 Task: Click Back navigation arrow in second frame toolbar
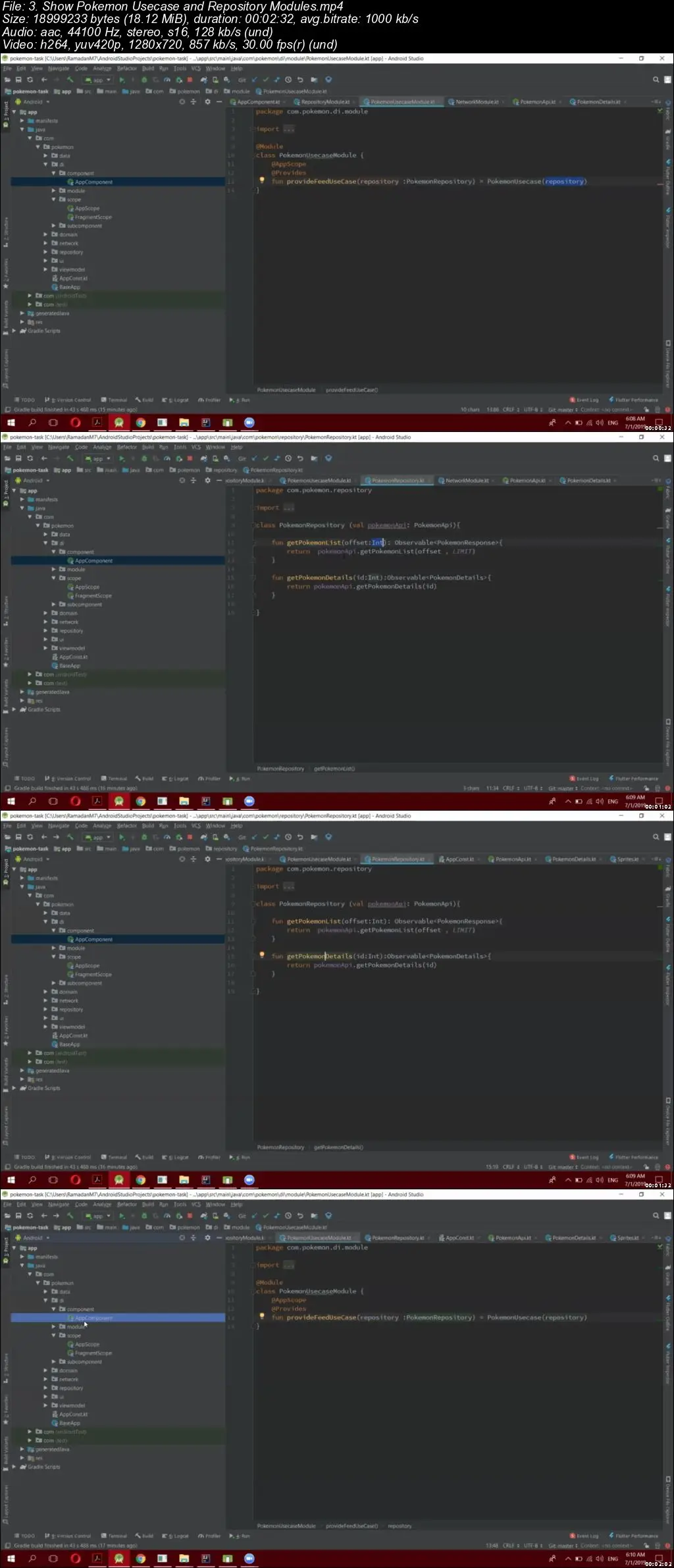tap(44, 458)
